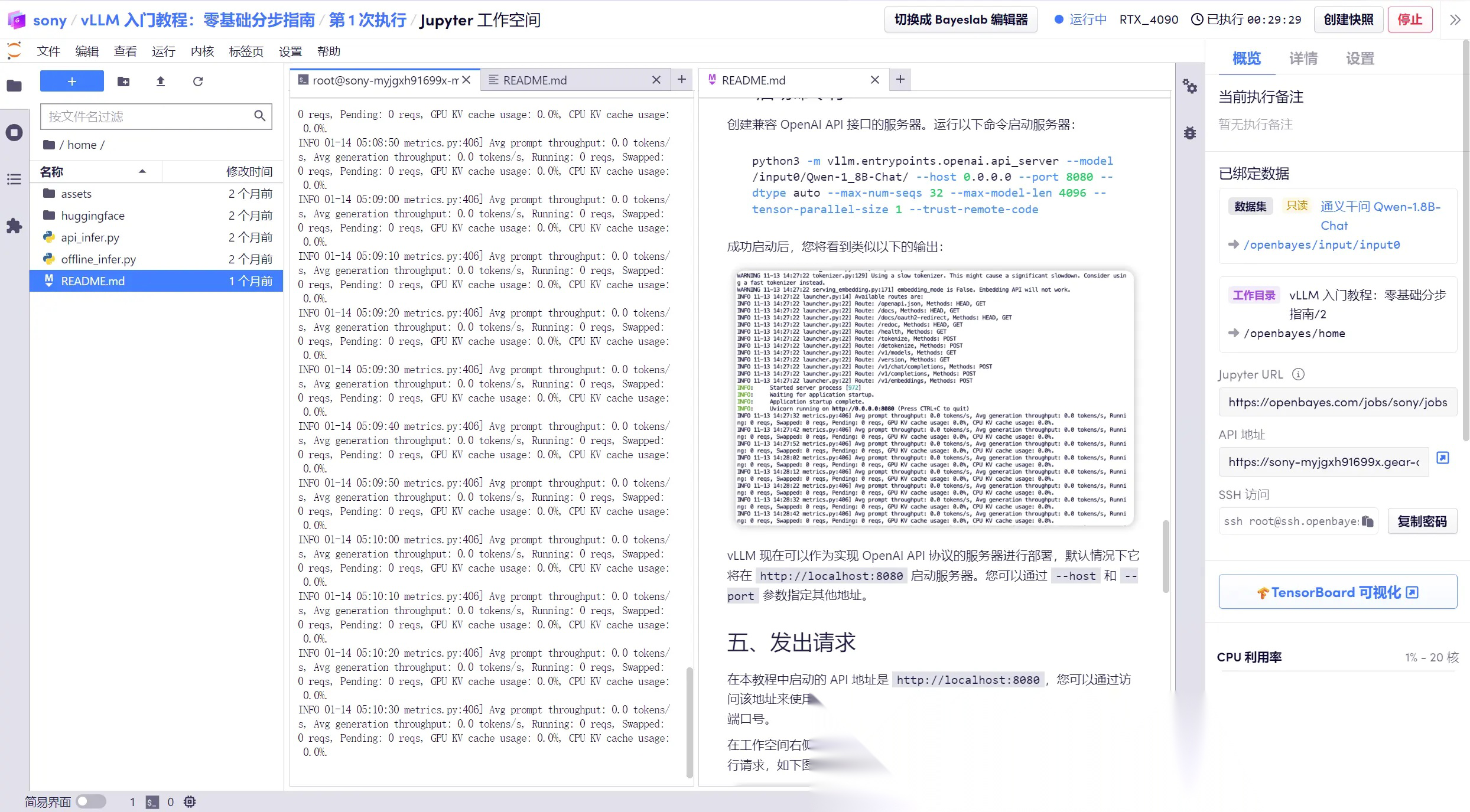Copy the SSH command clipboard icon

(1368, 521)
